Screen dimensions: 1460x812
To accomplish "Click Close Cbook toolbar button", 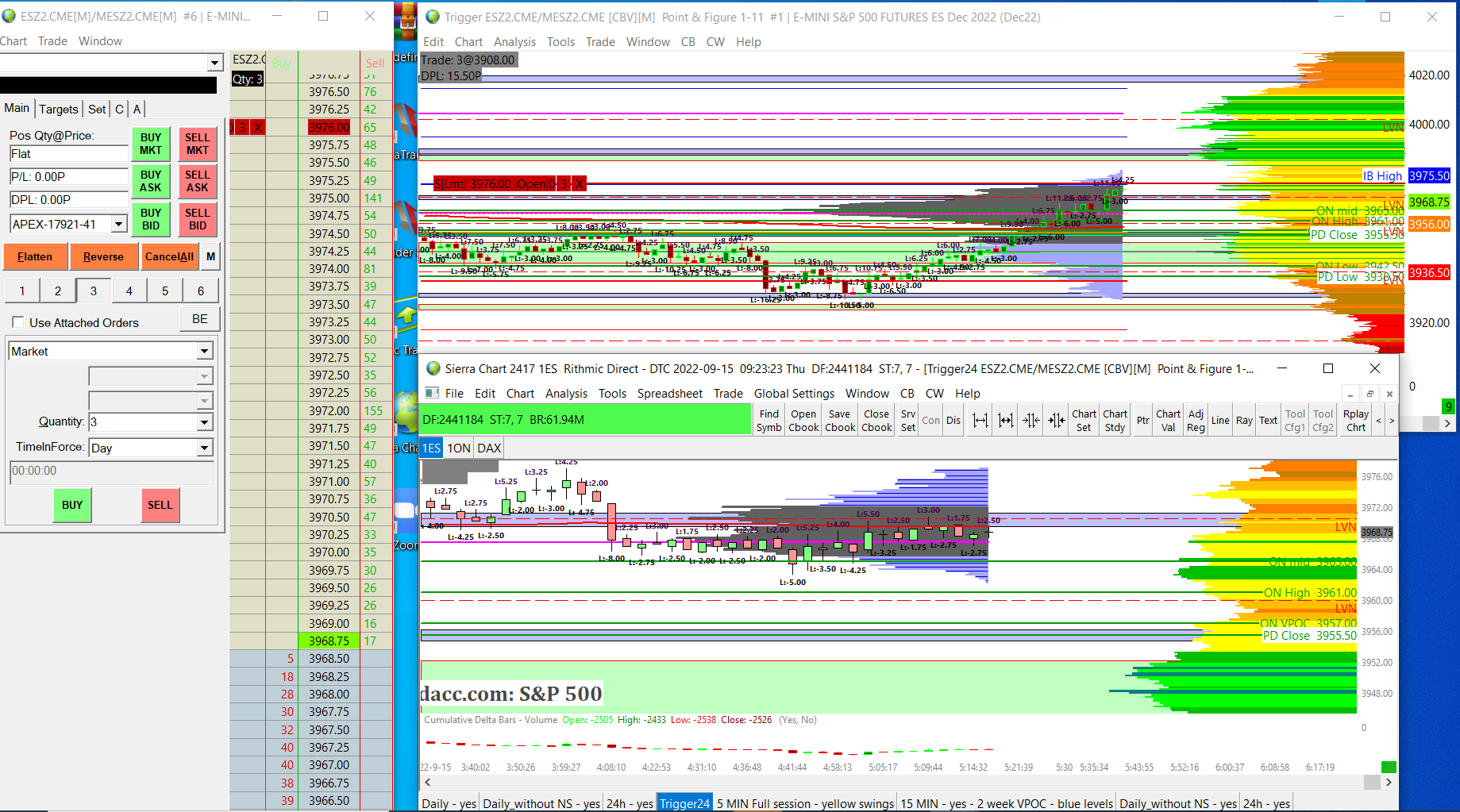I will [x=876, y=421].
